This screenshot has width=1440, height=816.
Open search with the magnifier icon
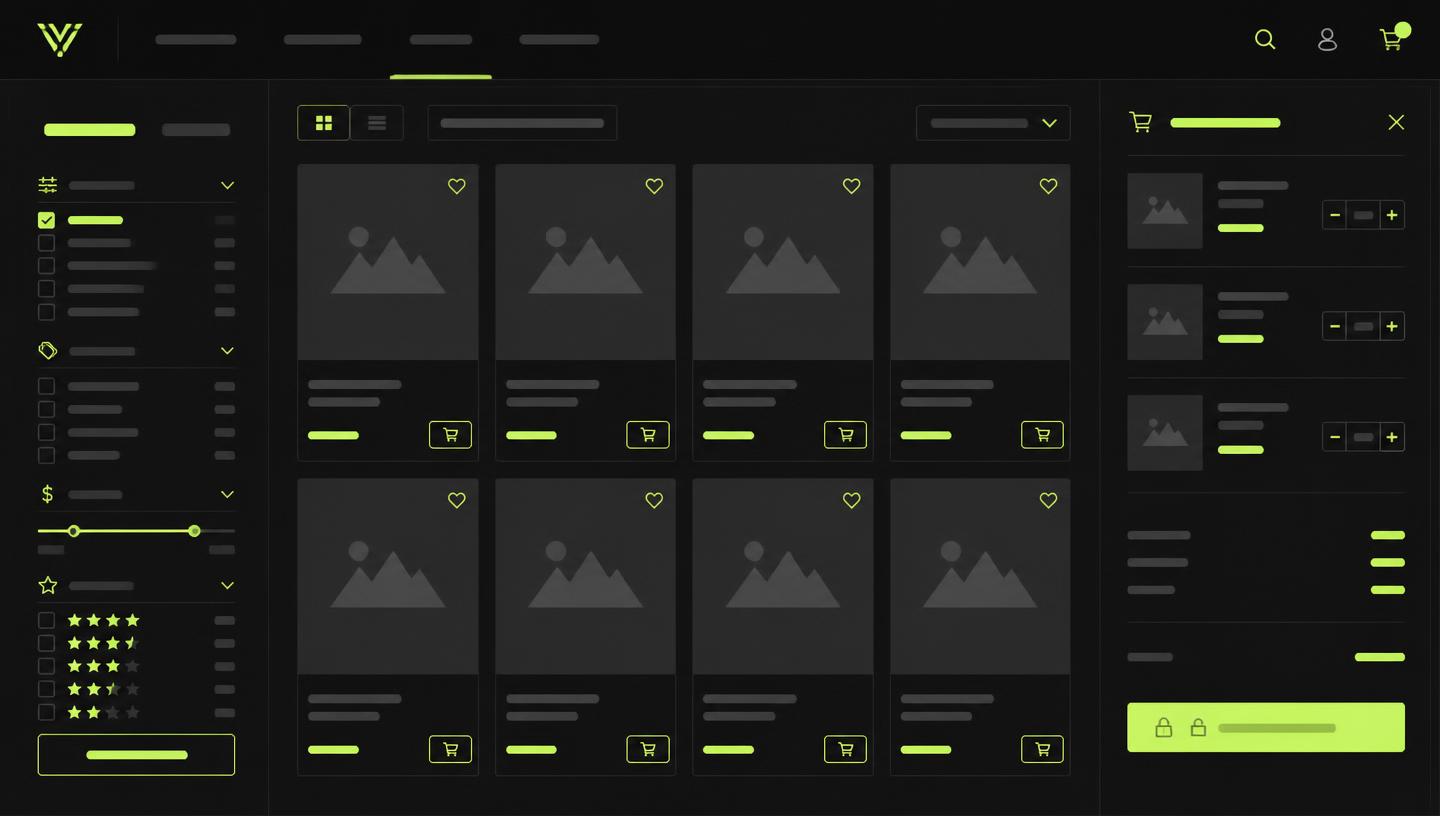[x=1265, y=39]
